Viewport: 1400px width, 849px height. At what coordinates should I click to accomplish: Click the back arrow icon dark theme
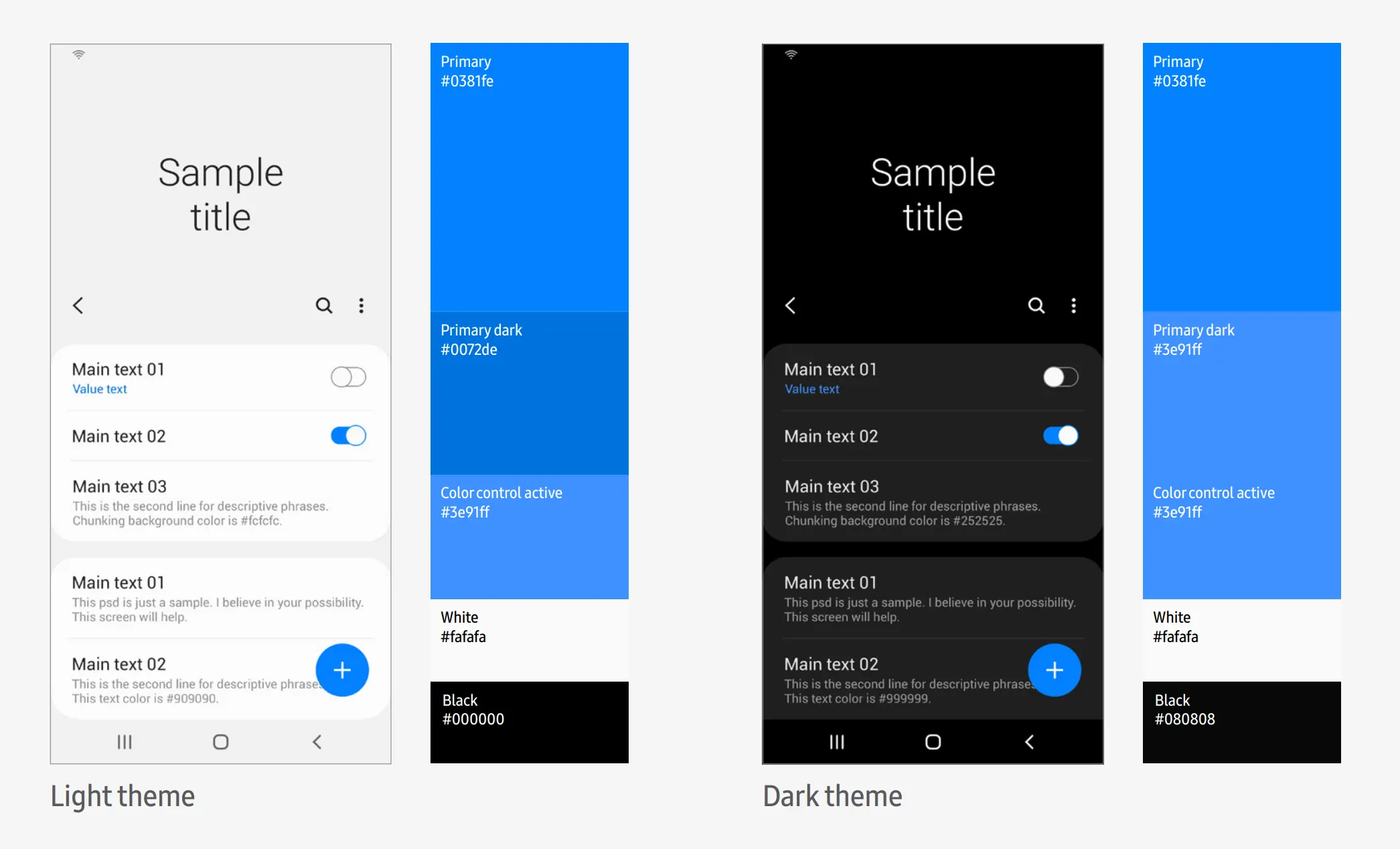tap(791, 305)
